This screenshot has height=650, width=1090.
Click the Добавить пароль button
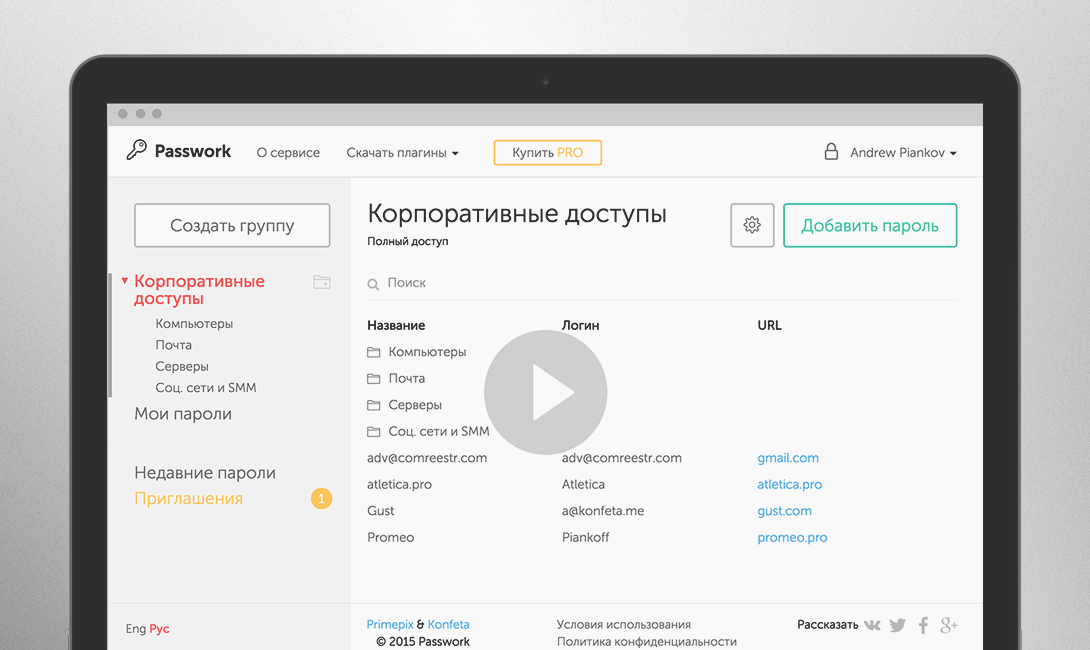(870, 225)
